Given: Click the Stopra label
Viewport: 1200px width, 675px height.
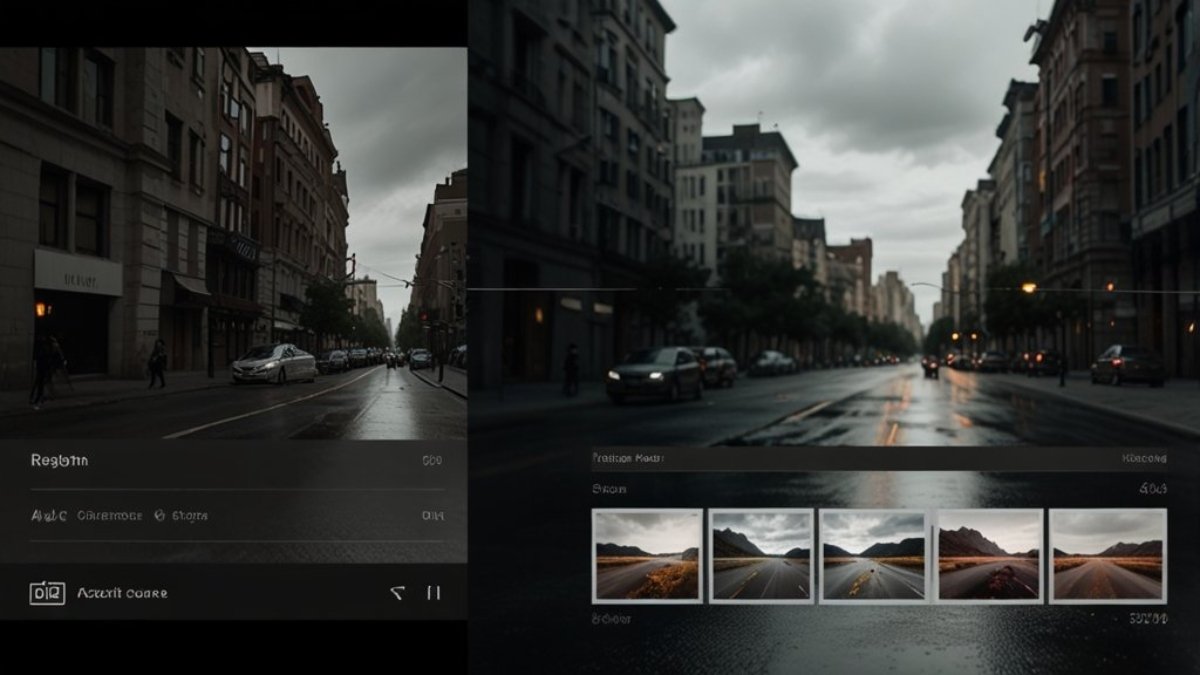Looking at the screenshot, I should click(x=189, y=516).
